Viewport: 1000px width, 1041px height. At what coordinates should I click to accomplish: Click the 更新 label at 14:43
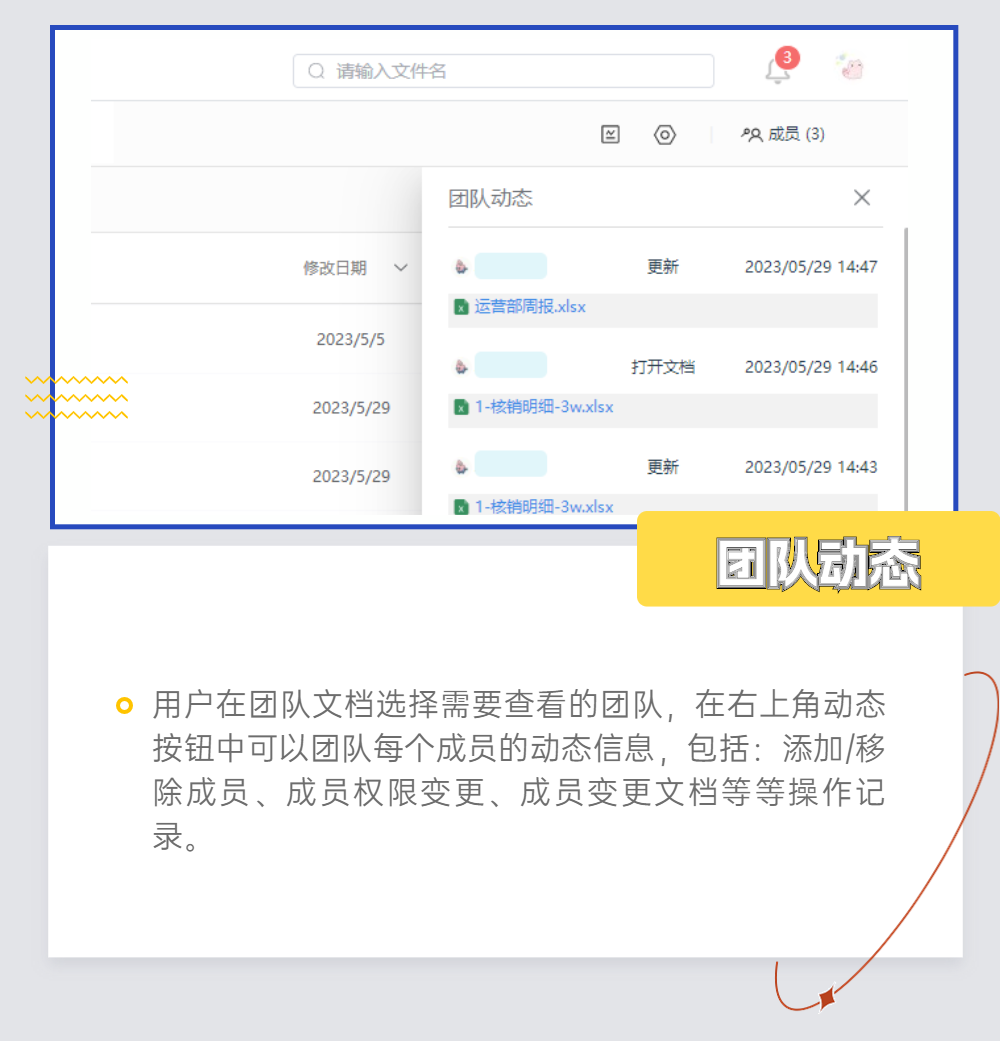(663, 467)
